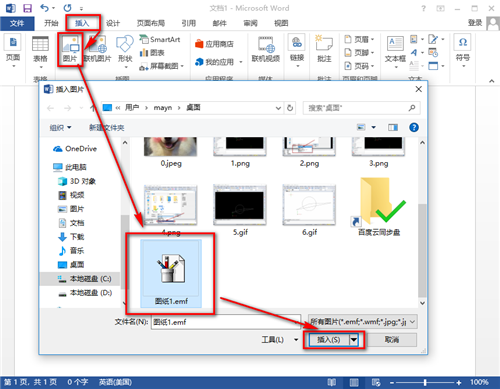Select 此电脑 (This PC) in navigation pane

pos(70,167)
